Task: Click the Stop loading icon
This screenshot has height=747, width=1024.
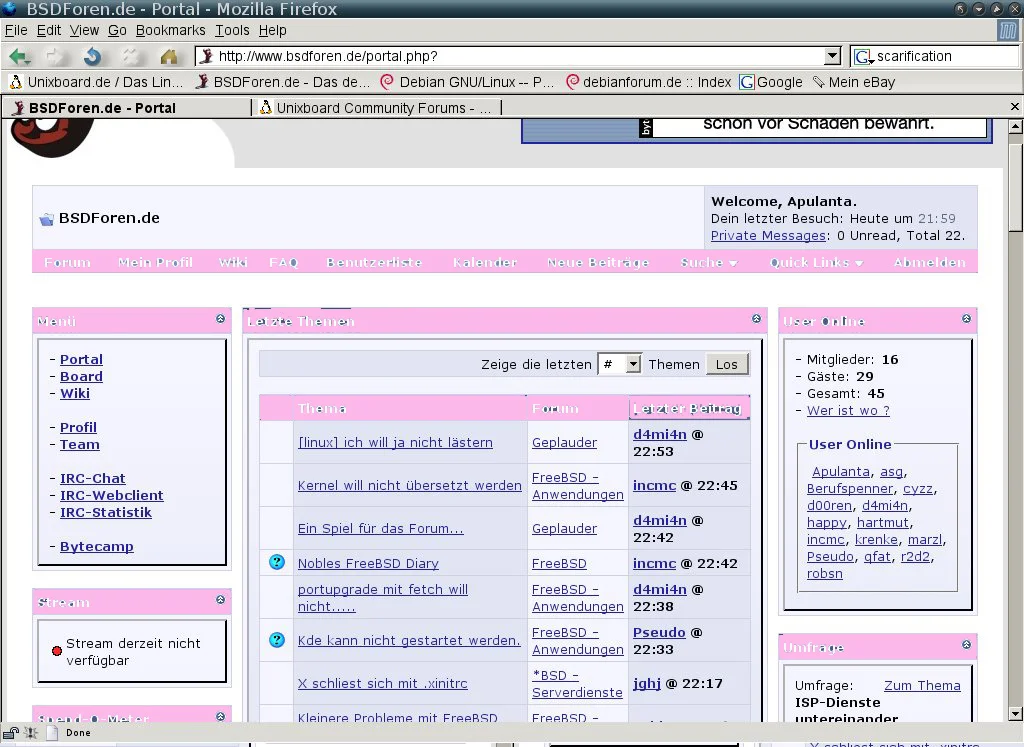Action: [x=131, y=57]
